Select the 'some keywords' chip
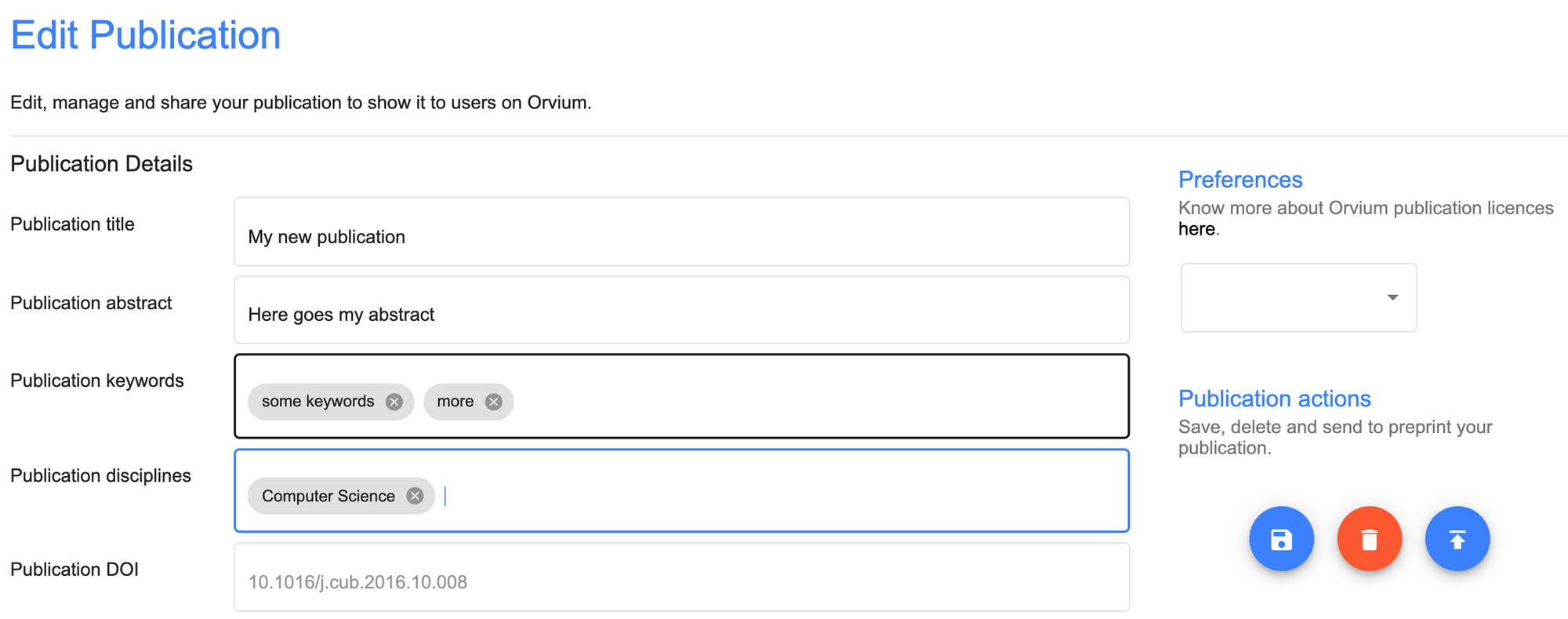This screenshot has width=1568, height=619. click(x=318, y=402)
